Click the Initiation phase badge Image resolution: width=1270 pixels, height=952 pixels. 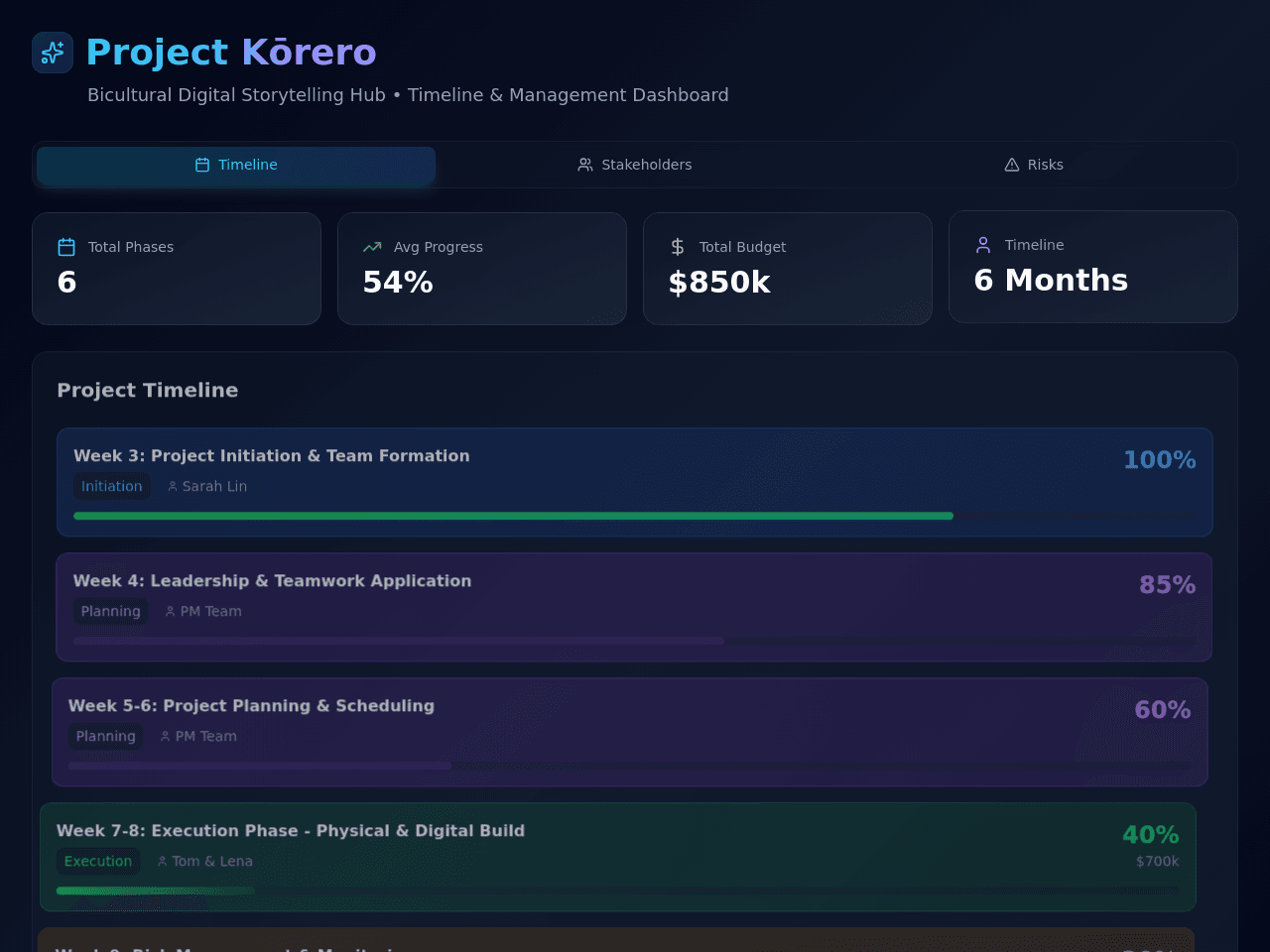112,486
